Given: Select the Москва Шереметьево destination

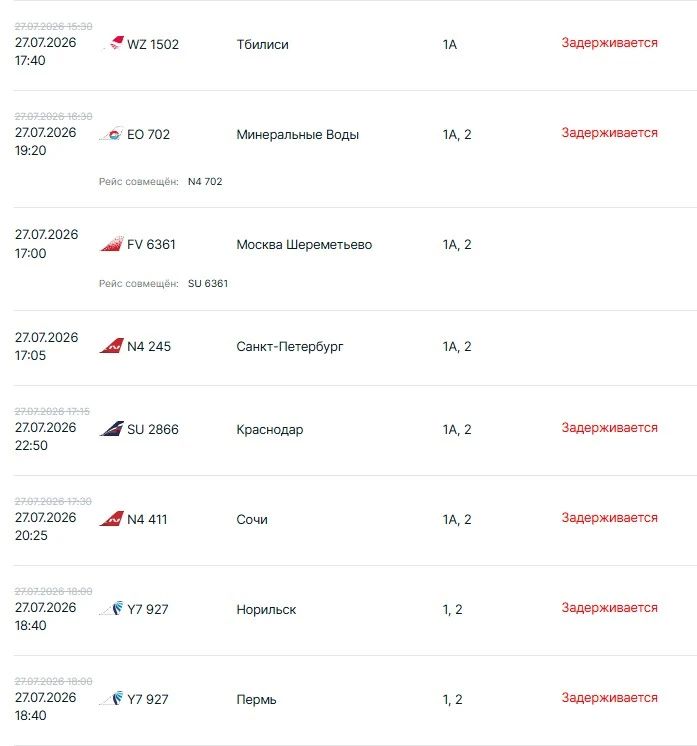Looking at the screenshot, I should [304, 245].
